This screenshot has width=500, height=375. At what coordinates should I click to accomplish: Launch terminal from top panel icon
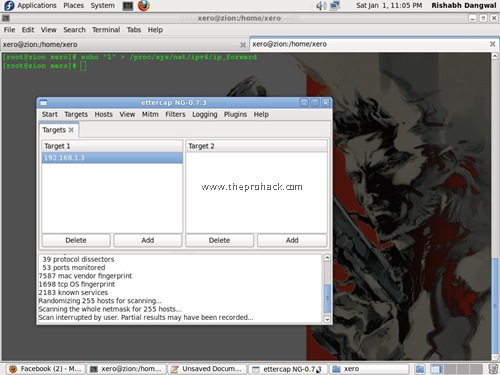click(x=128, y=6)
